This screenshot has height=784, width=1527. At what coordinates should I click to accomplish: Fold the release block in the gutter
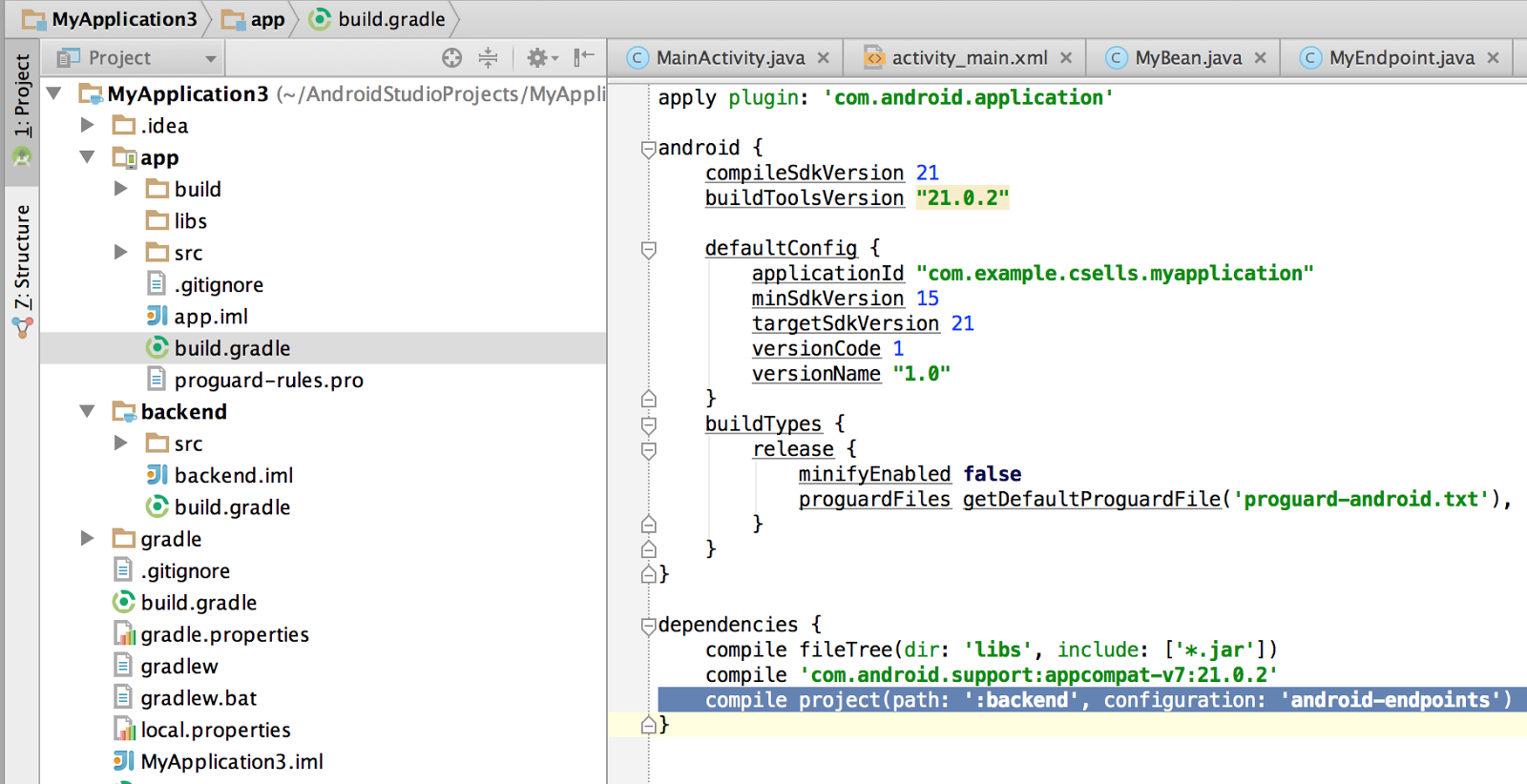649,449
